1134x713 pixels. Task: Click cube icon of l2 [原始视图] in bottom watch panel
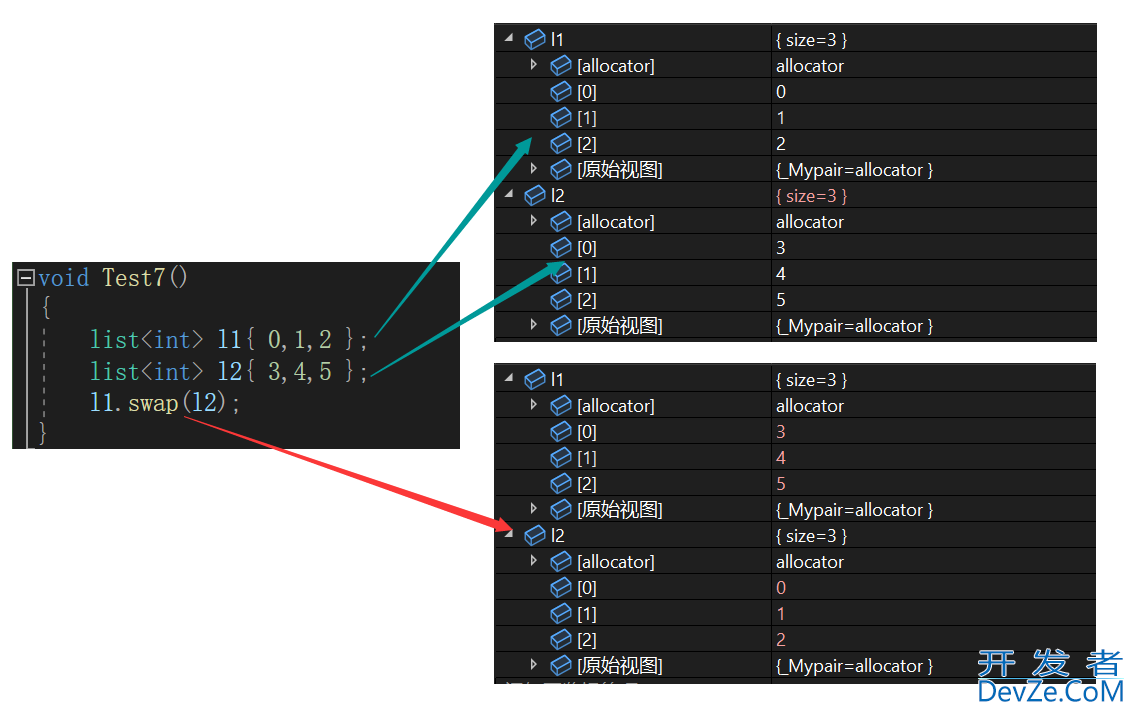pyautogui.click(x=560, y=665)
